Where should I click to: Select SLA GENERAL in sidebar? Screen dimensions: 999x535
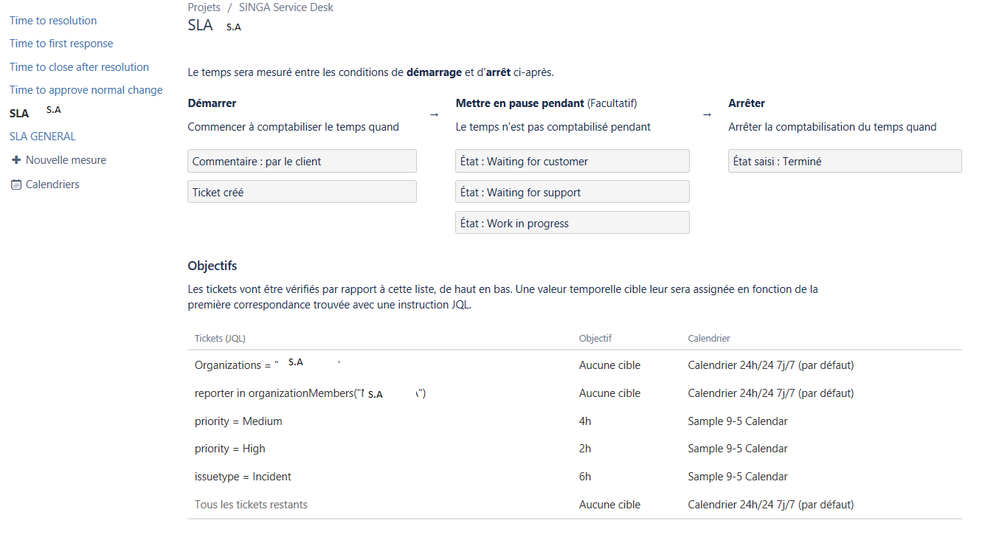(x=42, y=136)
